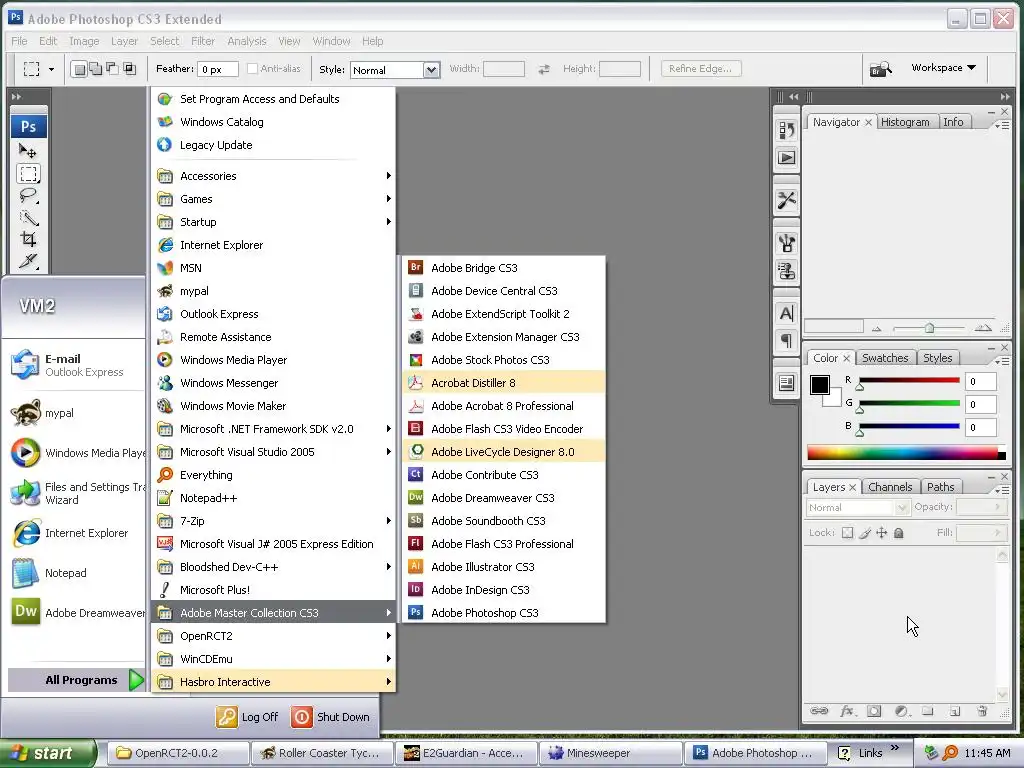Switch to the Swatches tab
The image size is (1024, 768).
tap(885, 358)
